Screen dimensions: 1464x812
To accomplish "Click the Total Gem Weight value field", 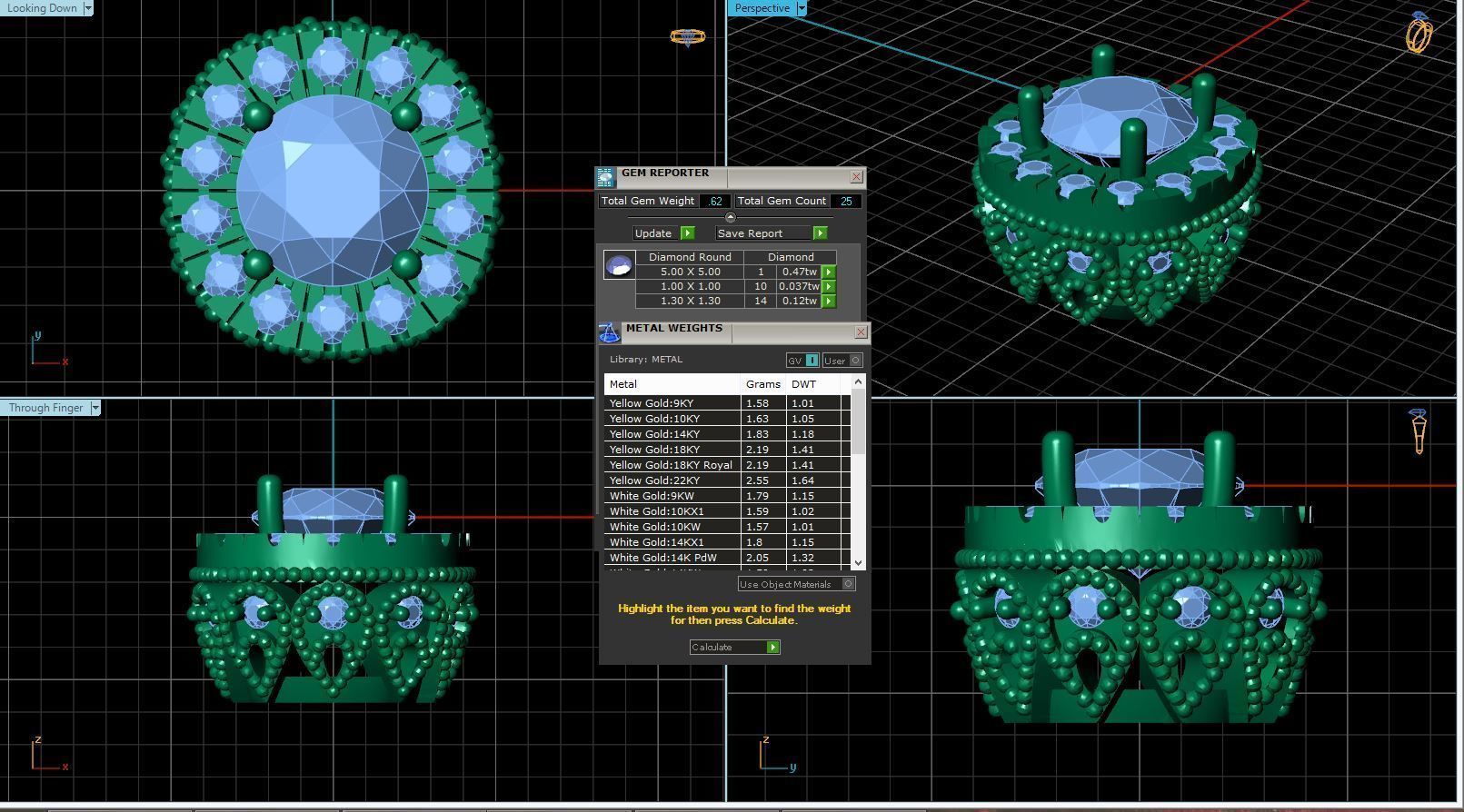I will (715, 201).
